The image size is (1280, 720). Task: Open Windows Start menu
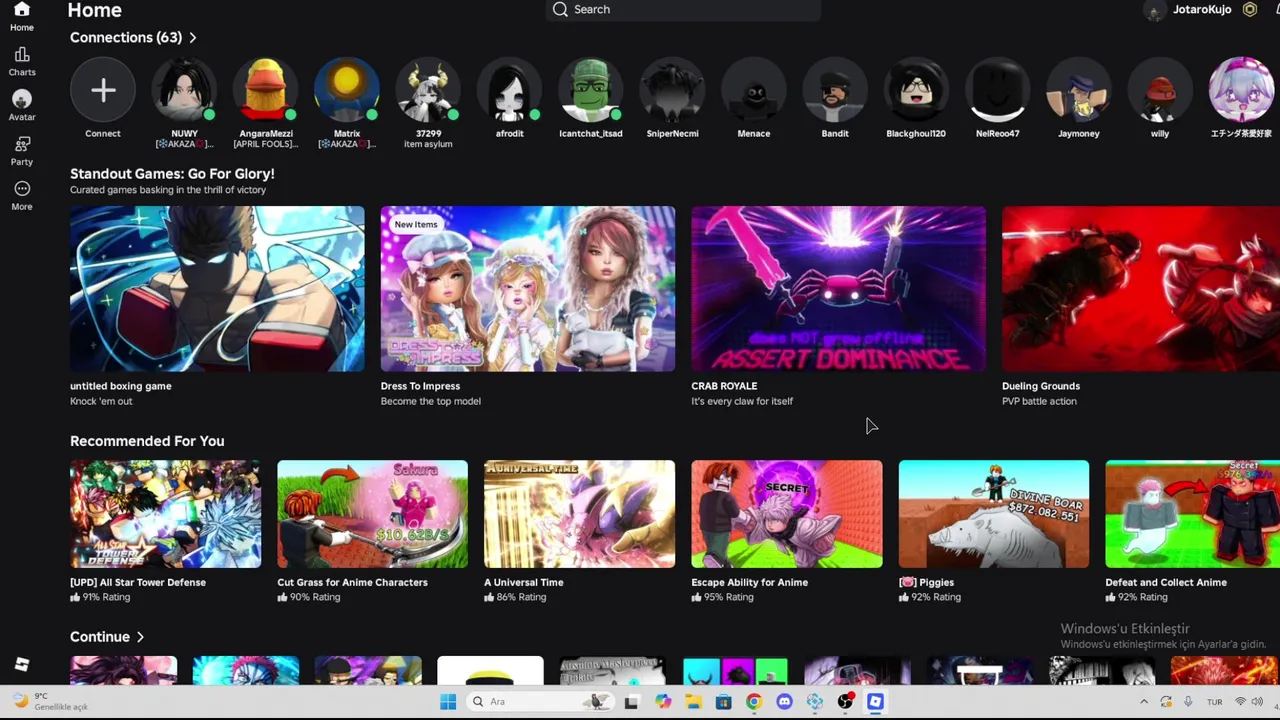tap(448, 702)
